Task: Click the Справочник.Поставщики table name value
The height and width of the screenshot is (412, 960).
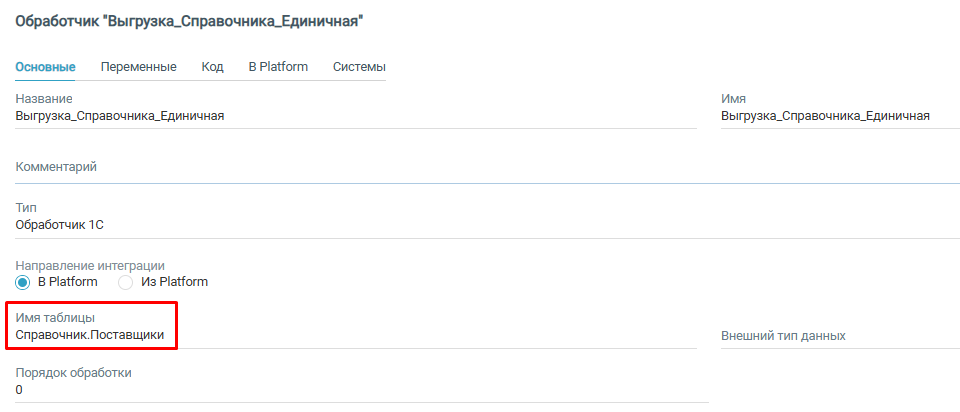Action: 90,335
